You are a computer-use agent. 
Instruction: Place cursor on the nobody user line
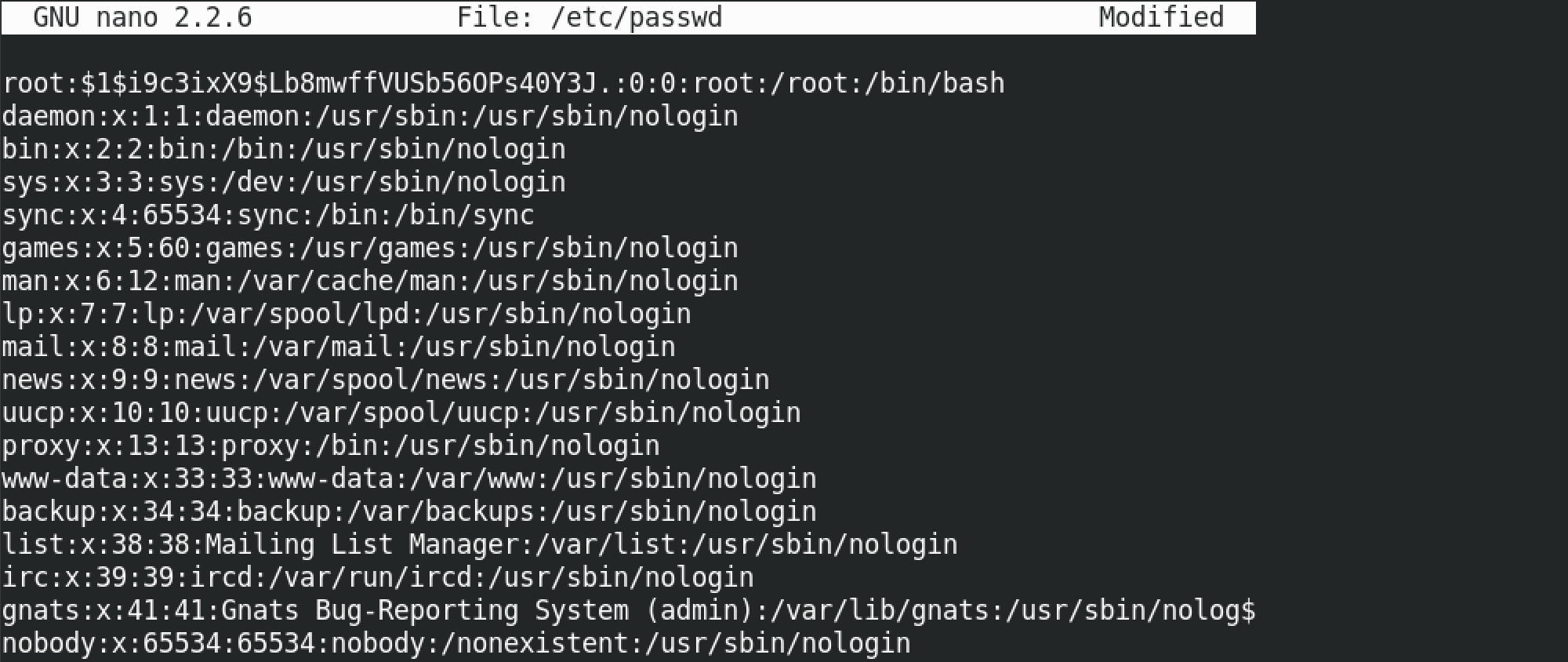[456, 643]
